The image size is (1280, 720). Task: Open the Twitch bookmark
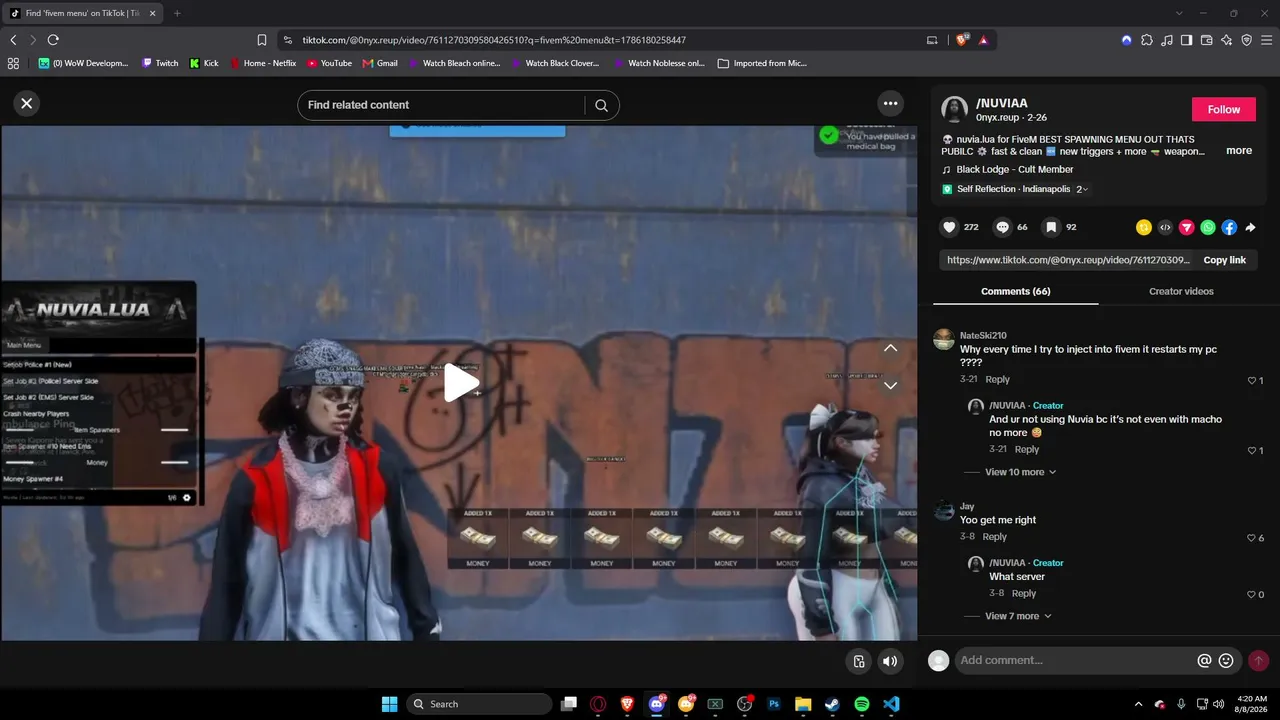160,63
